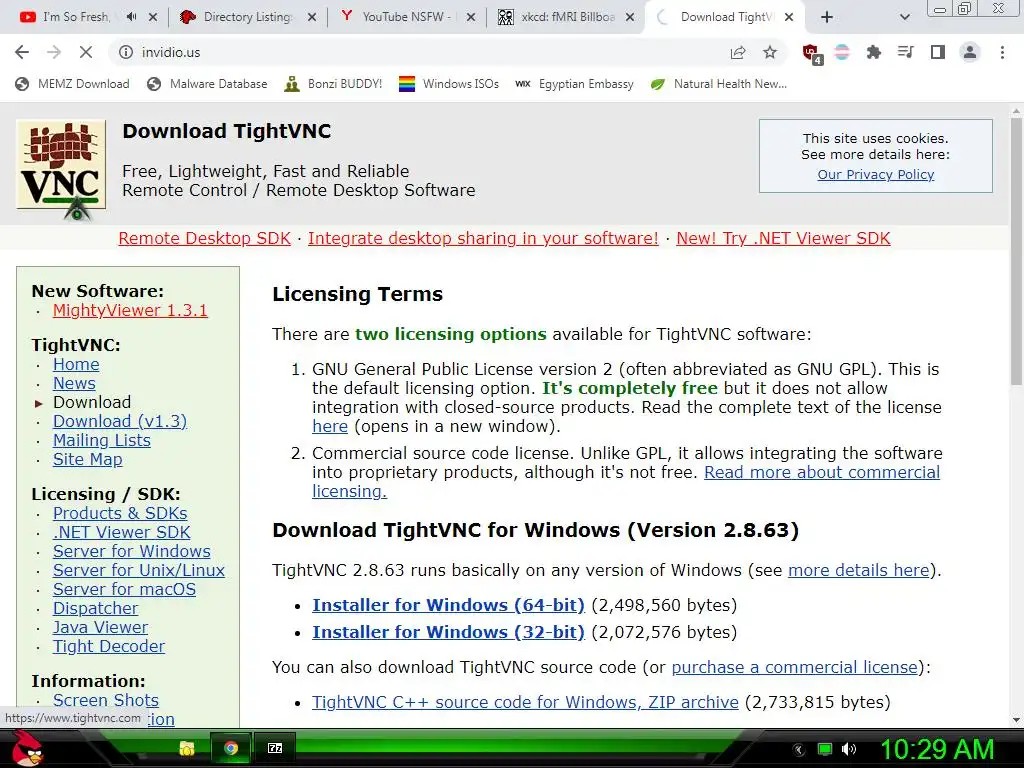Open the Remote Desktop SDK link
The image size is (1024, 768).
pyautogui.click(x=204, y=238)
